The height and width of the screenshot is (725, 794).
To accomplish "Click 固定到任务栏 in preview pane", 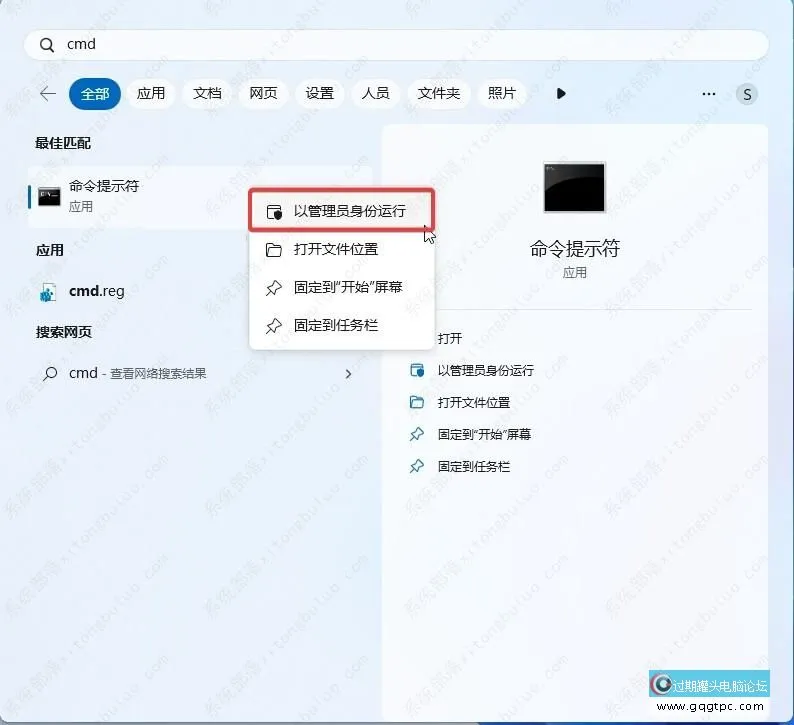I will (x=473, y=466).
